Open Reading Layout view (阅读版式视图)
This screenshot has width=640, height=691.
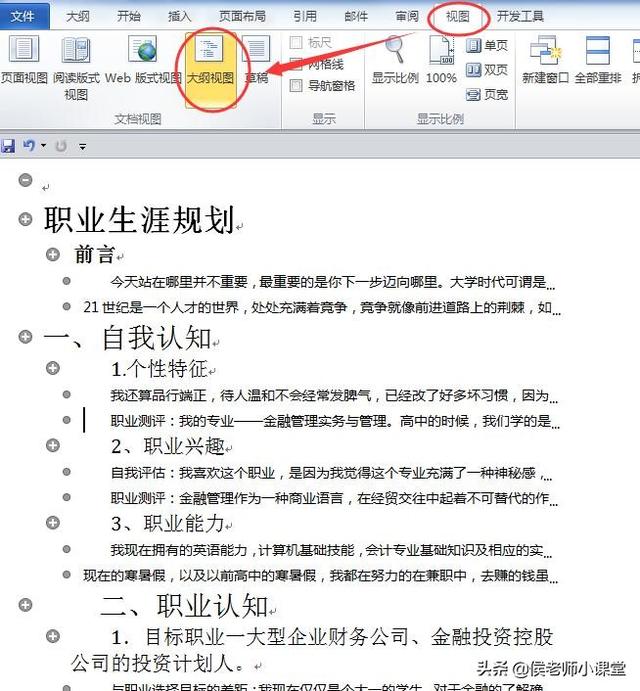[76, 68]
